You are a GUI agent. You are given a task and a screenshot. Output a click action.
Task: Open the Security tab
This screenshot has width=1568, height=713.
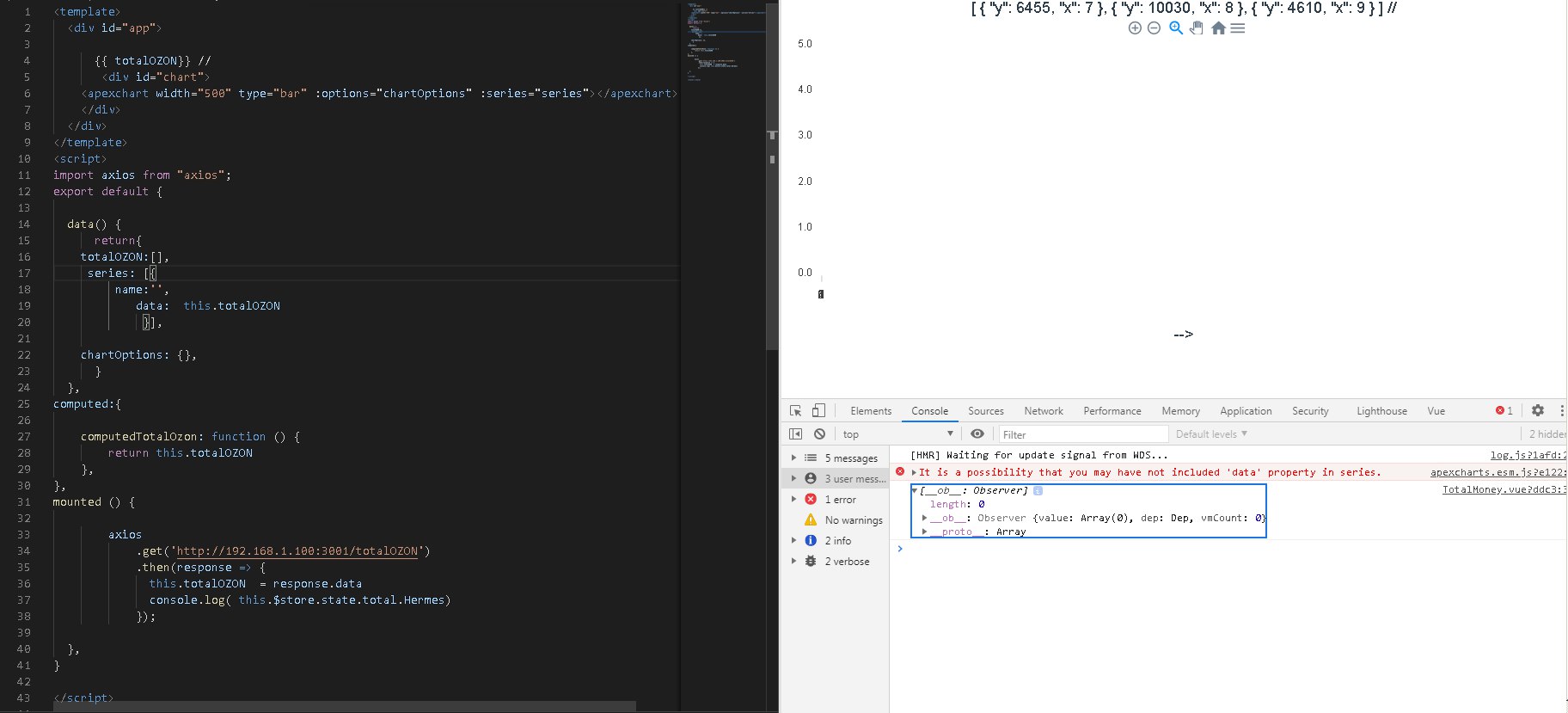coord(1310,411)
